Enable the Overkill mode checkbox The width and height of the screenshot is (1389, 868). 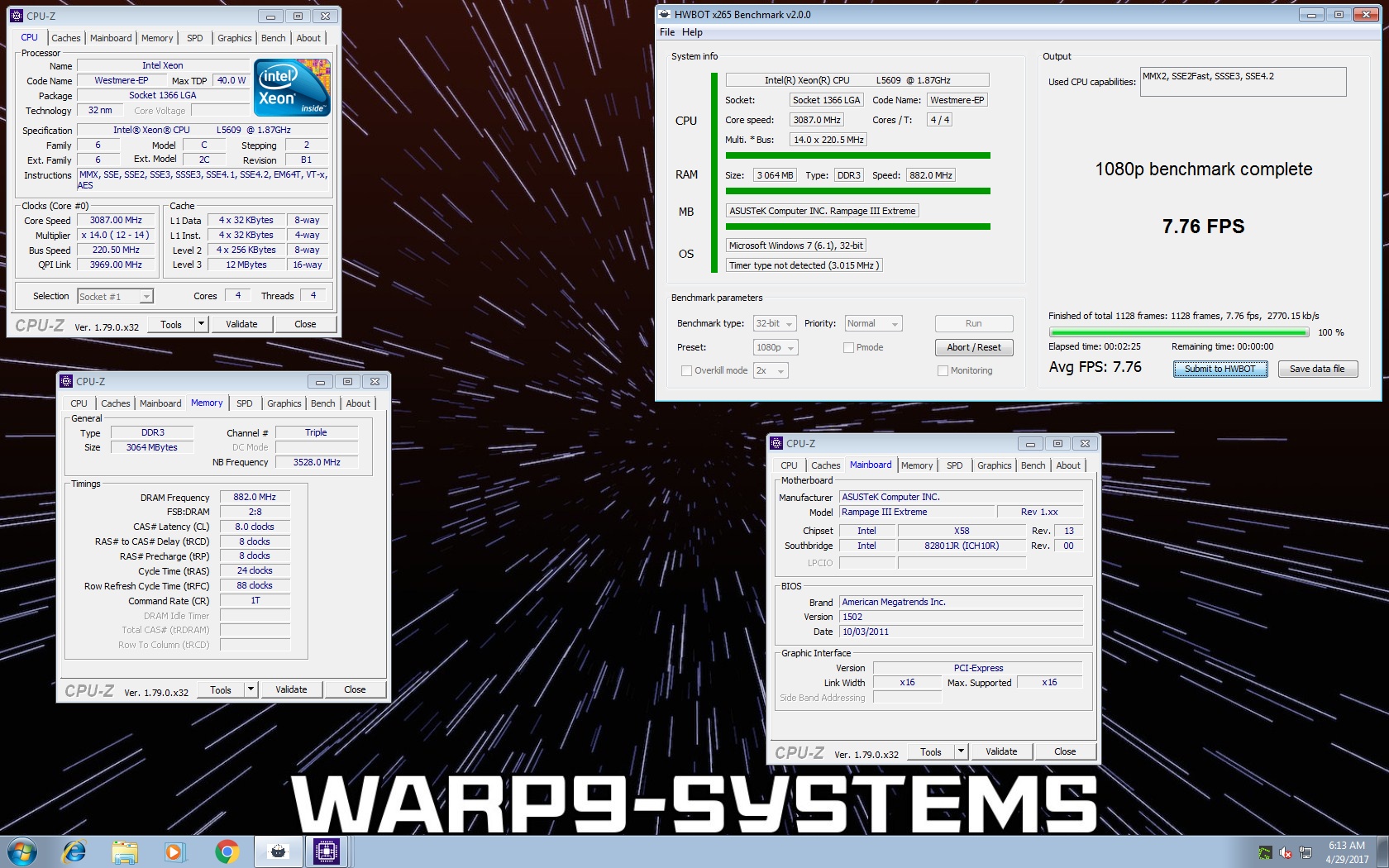[686, 370]
